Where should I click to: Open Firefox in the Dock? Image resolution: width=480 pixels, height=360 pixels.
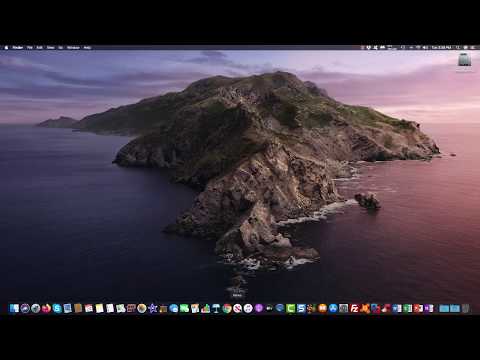click(x=46, y=308)
